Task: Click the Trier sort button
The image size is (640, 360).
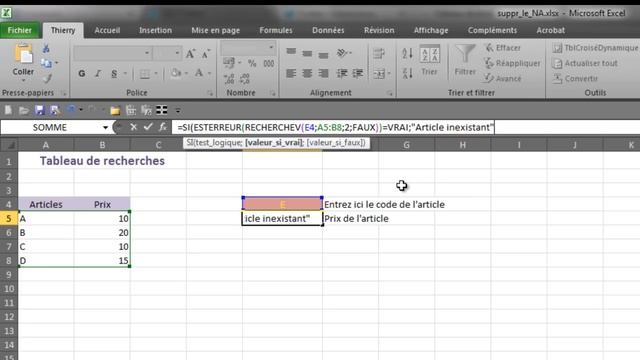Action: tap(429, 60)
